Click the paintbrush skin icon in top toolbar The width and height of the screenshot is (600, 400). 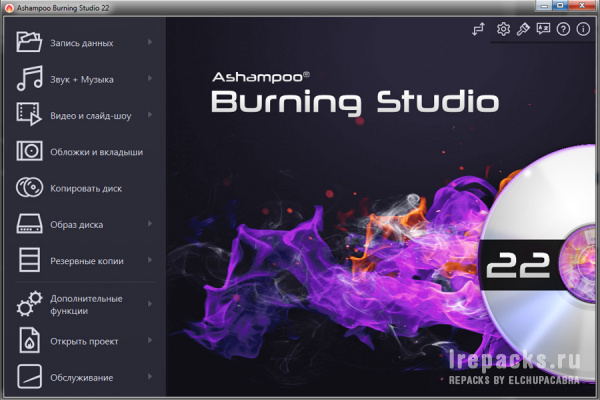[523, 29]
